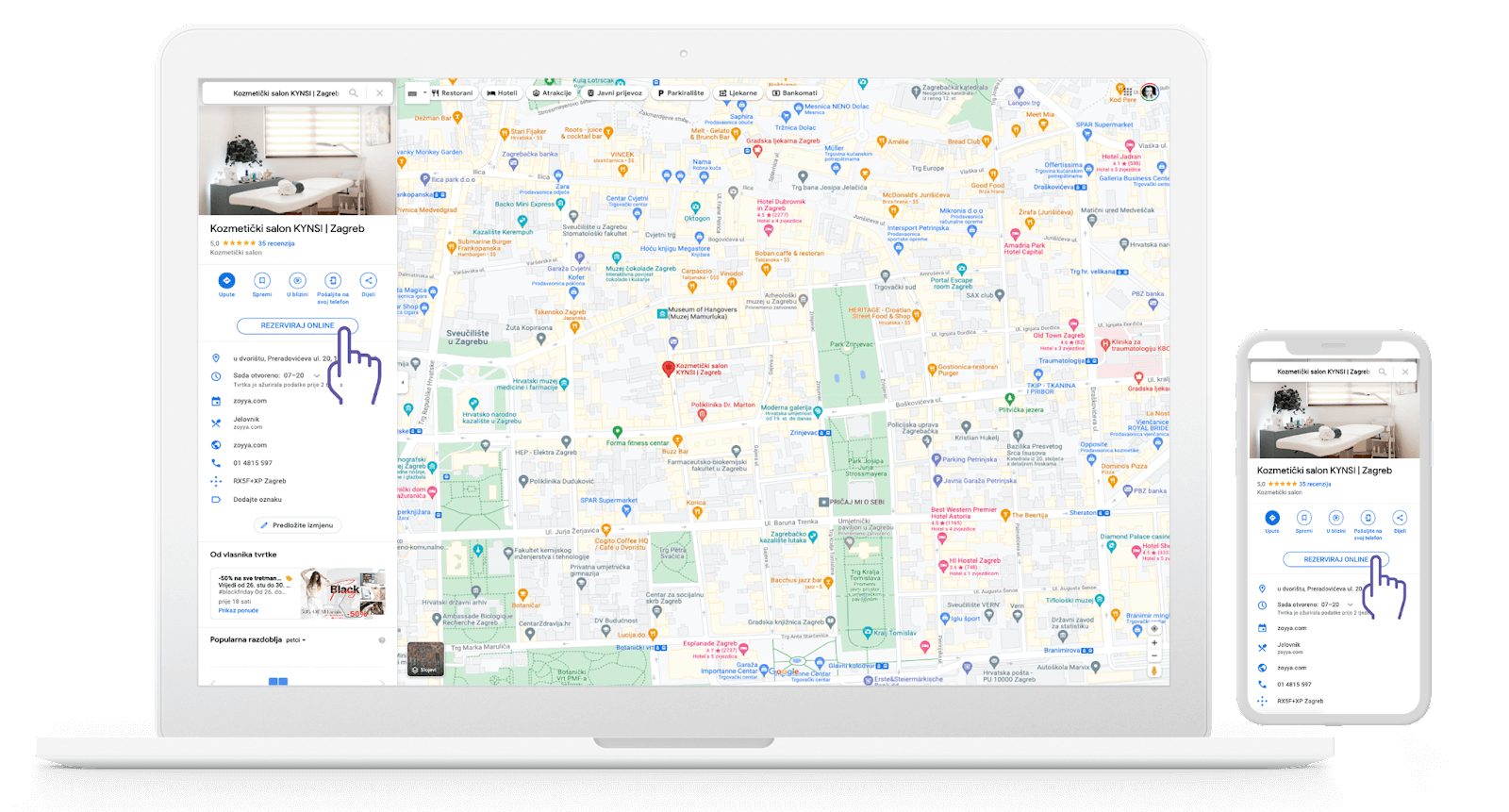Click the U blizini icon on the phone
This screenshot has width=1509, height=812.
[1336, 517]
